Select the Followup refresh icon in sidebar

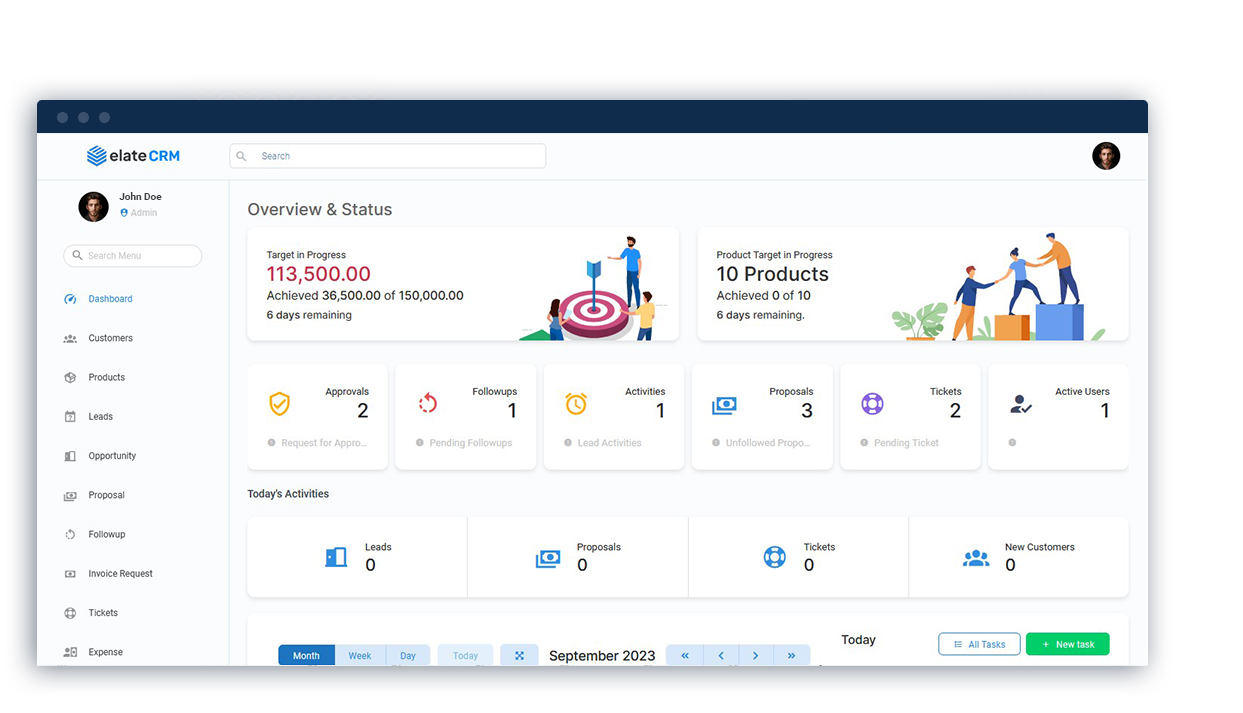point(70,535)
